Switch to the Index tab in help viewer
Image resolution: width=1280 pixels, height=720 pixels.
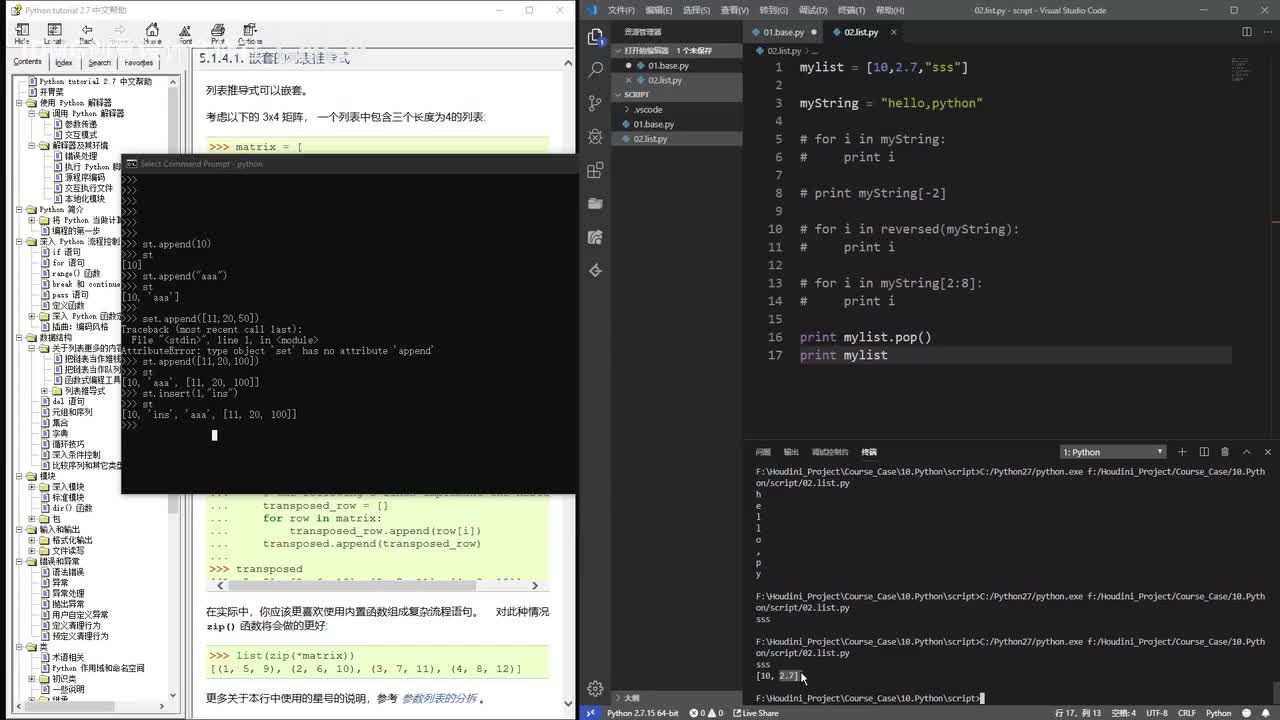click(64, 62)
